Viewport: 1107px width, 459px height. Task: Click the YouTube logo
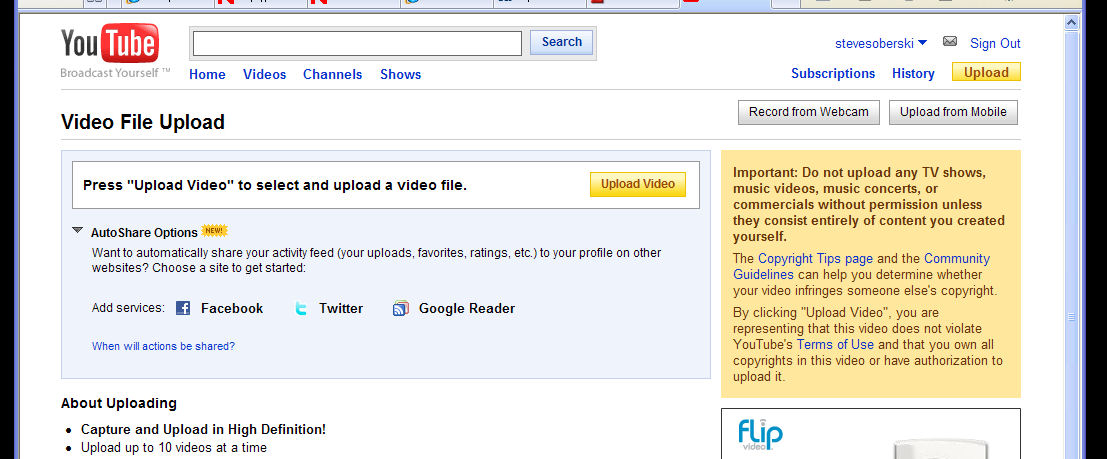pos(109,43)
